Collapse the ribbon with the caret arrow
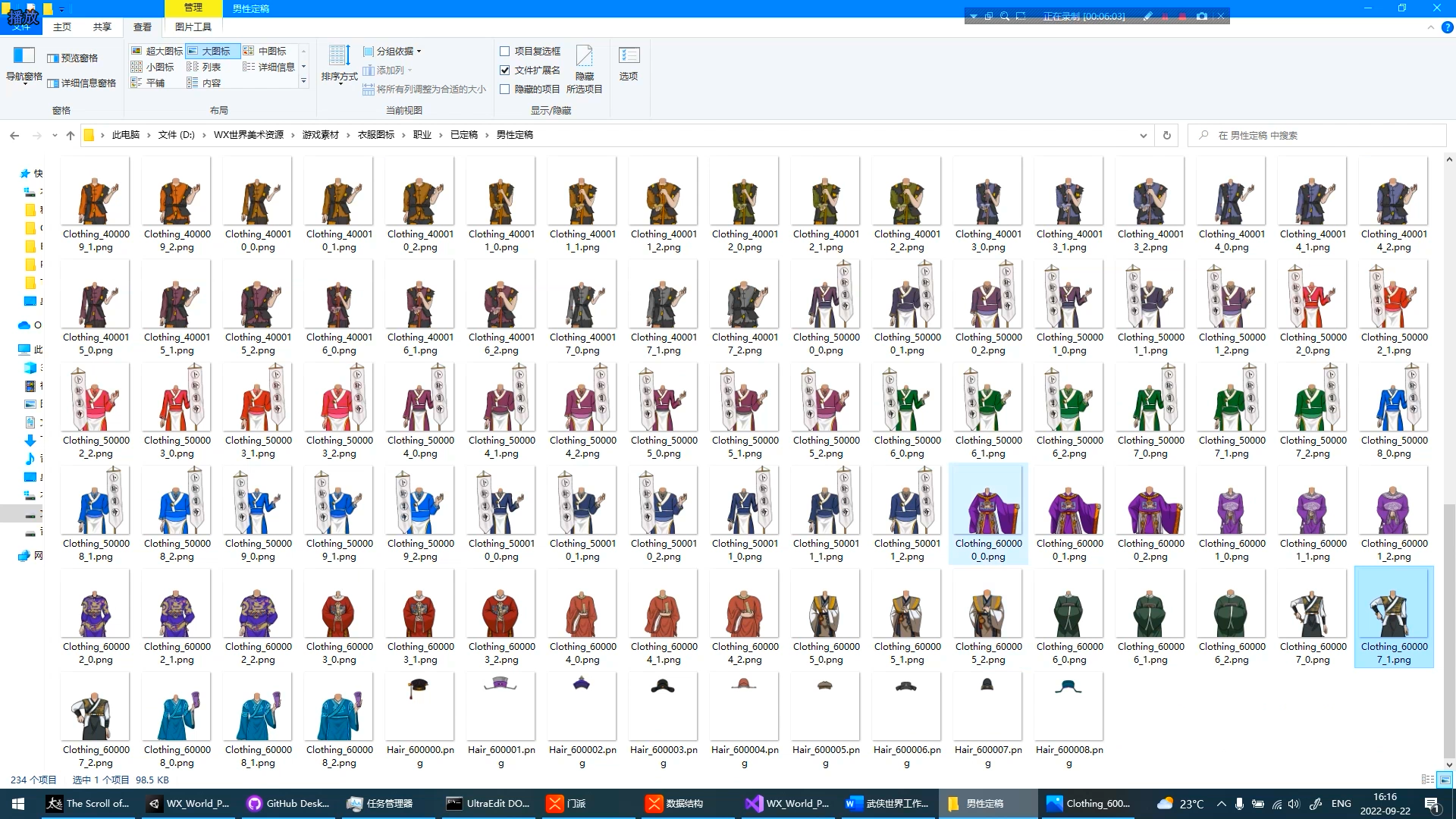The height and width of the screenshot is (819, 1456). 1431,27
